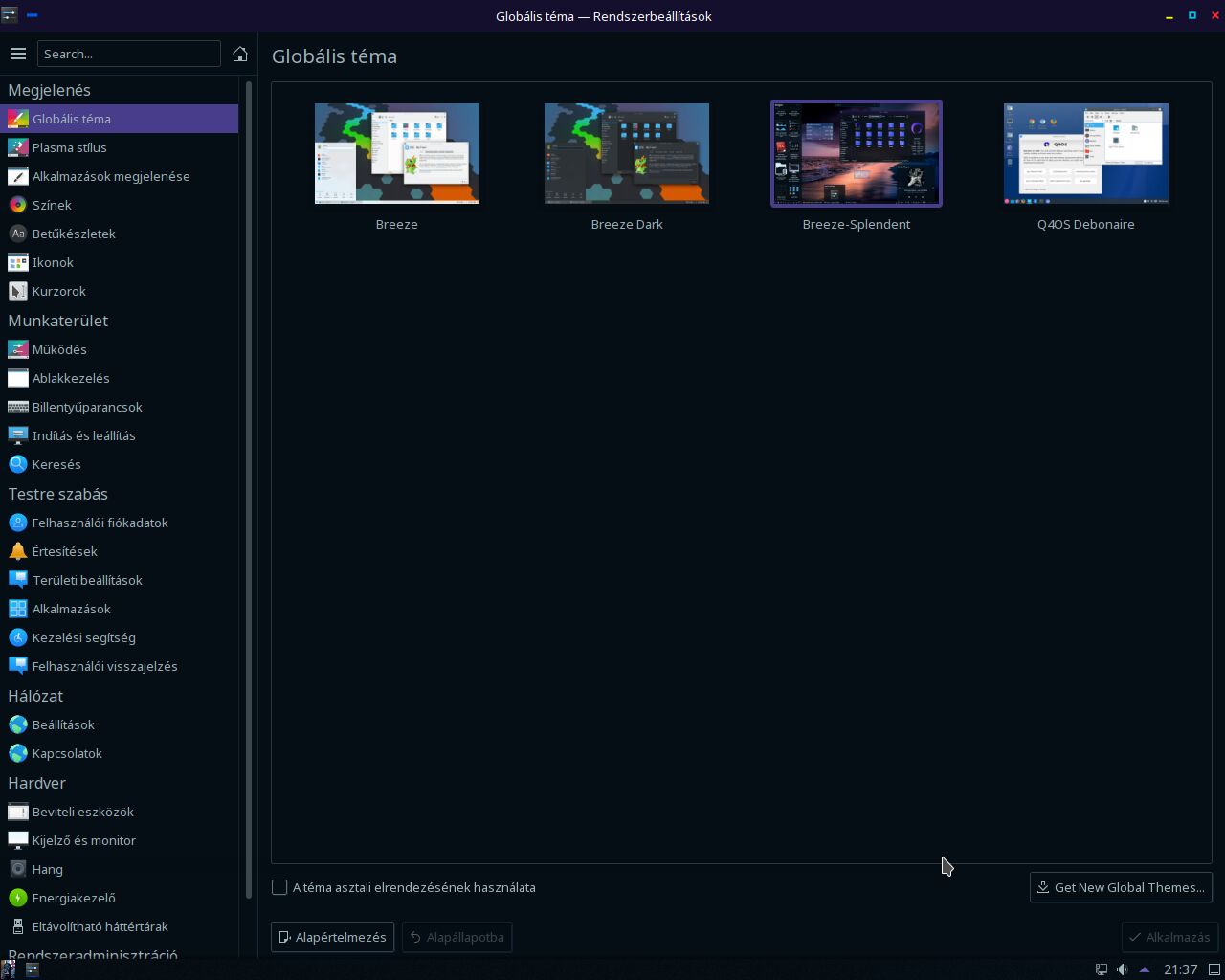Go to the home overview icon
This screenshot has height=980, width=1225.
point(240,54)
